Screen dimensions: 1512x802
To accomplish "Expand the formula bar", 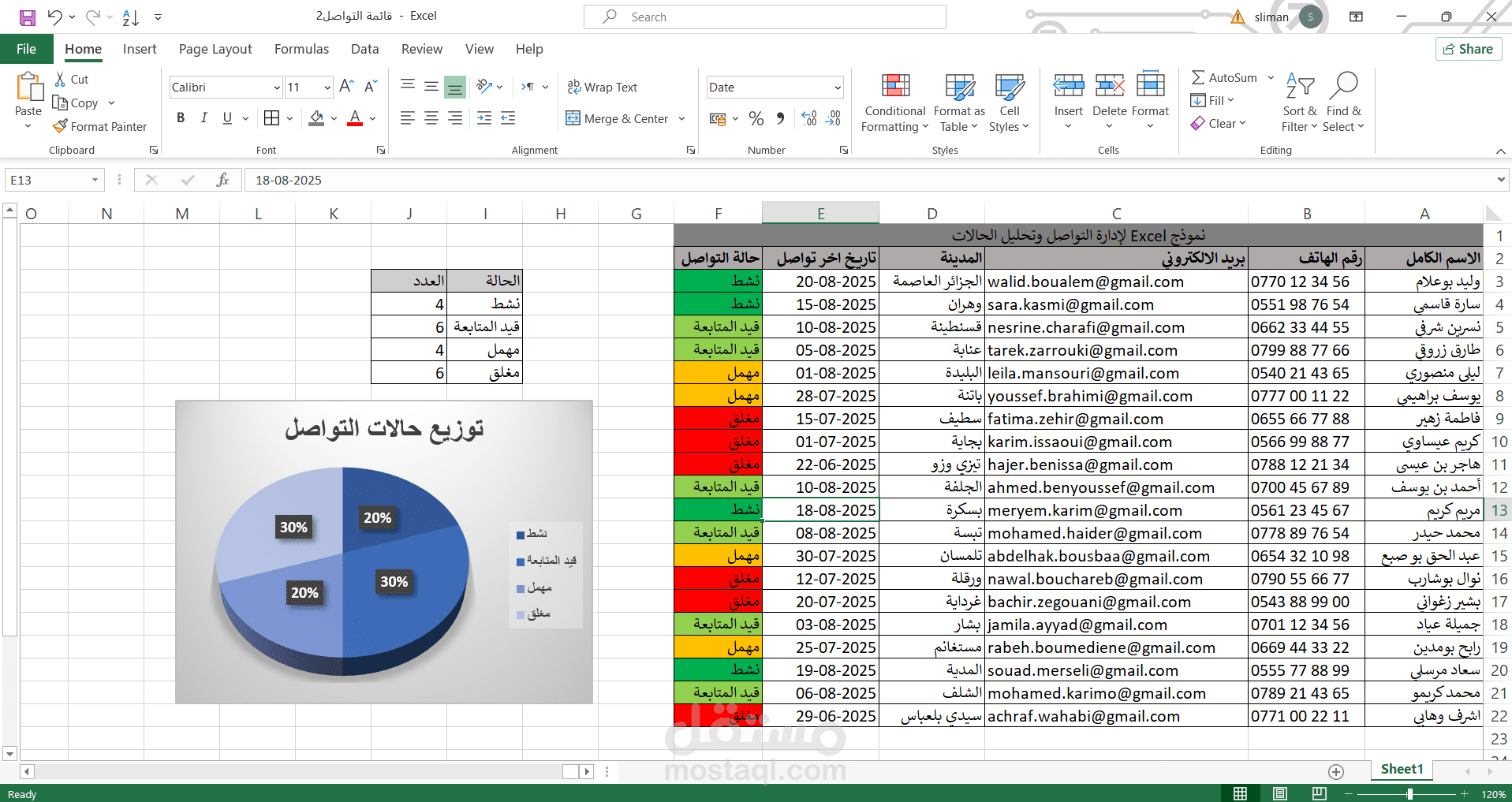I will pos(1501,181).
